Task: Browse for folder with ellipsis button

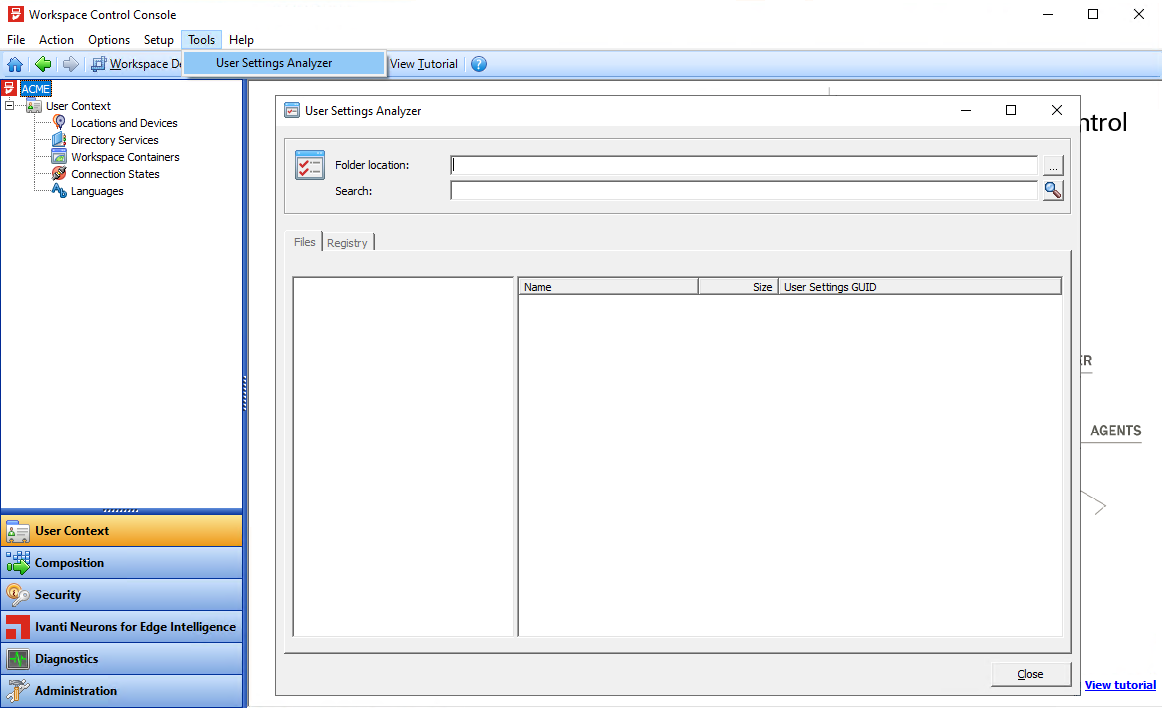Action: tap(1053, 165)
